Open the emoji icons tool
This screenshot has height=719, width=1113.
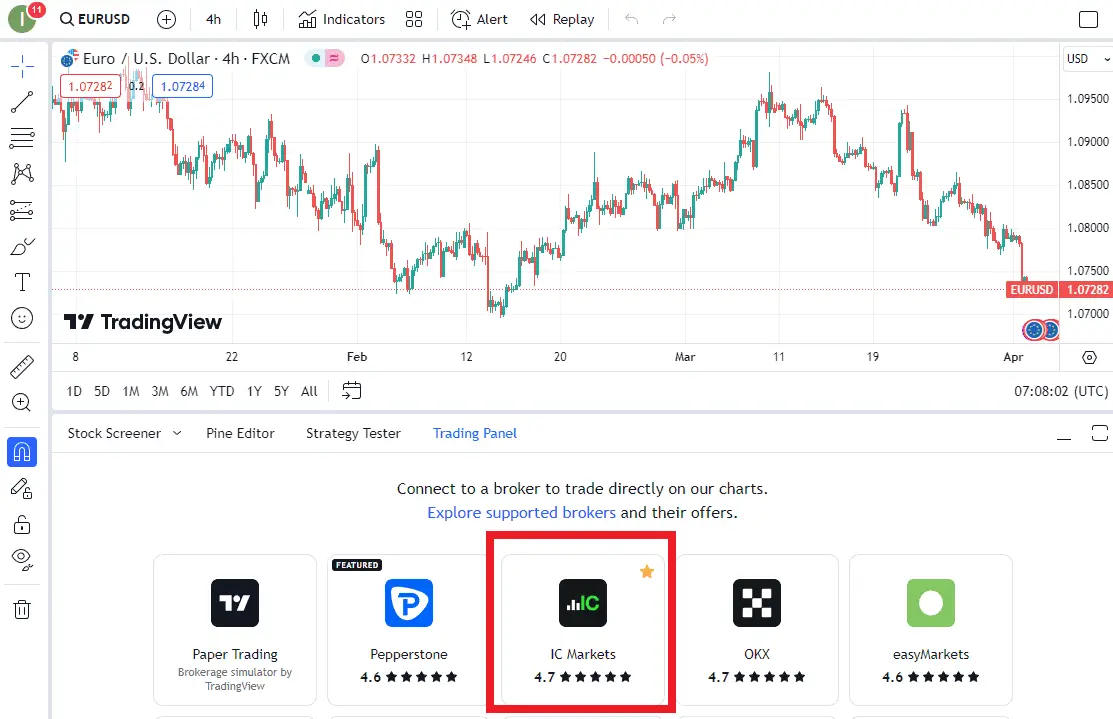(22, 319)
